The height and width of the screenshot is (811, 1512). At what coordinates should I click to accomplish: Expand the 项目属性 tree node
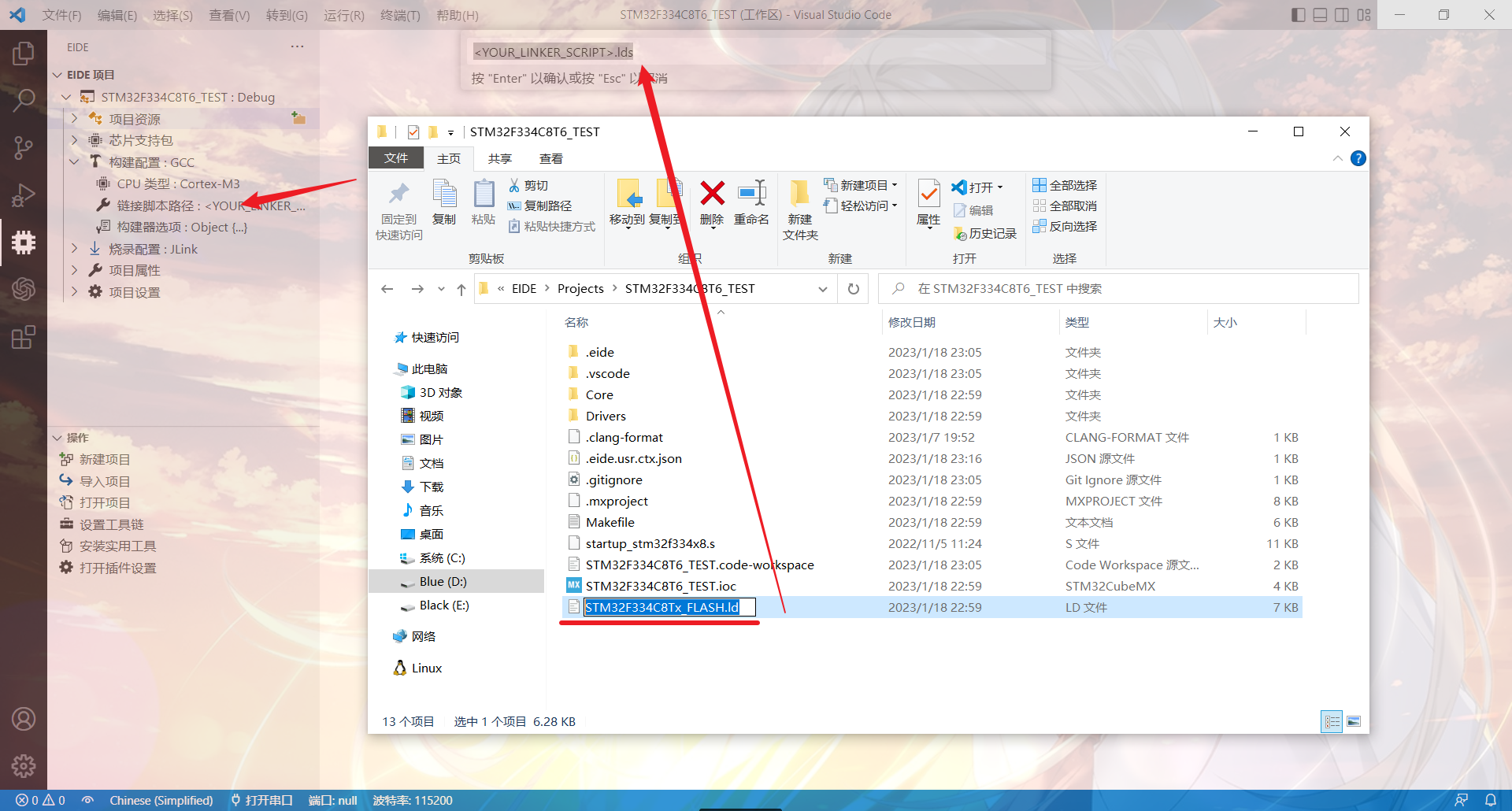[74, 270]
